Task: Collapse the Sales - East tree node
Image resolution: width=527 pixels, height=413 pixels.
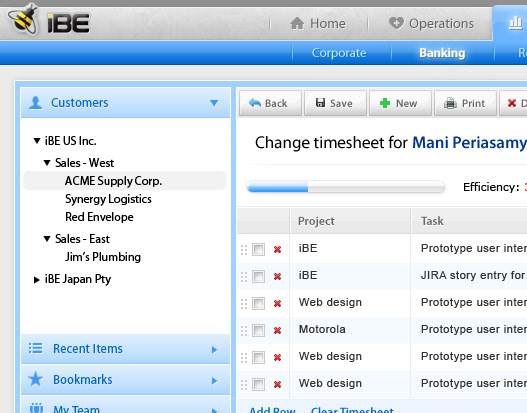Action: 47,239
